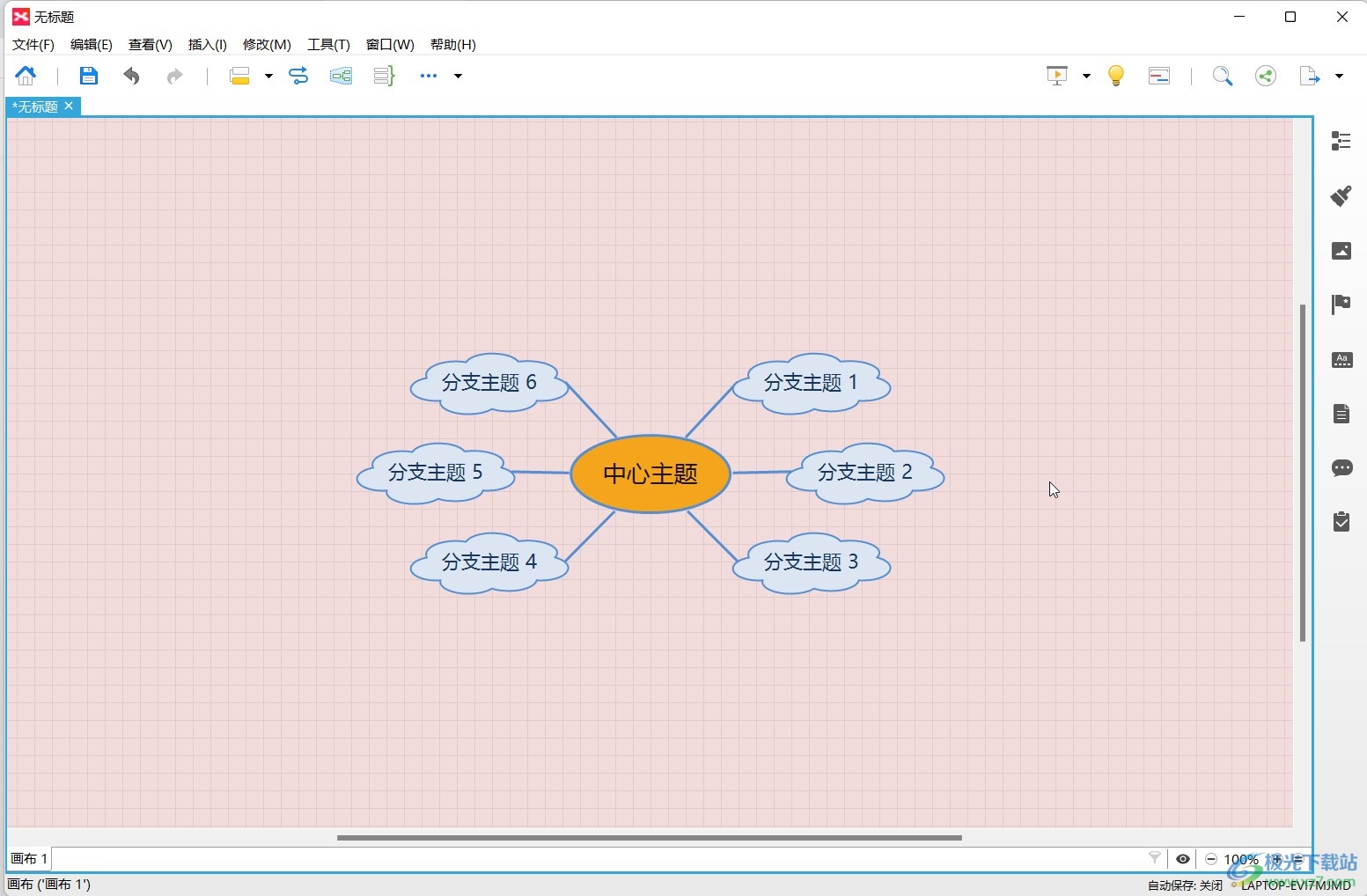Select the 分支主题 1 cloud topic
The height and width of the screenshot is (896, 1367).
click(x=811, y=383)
